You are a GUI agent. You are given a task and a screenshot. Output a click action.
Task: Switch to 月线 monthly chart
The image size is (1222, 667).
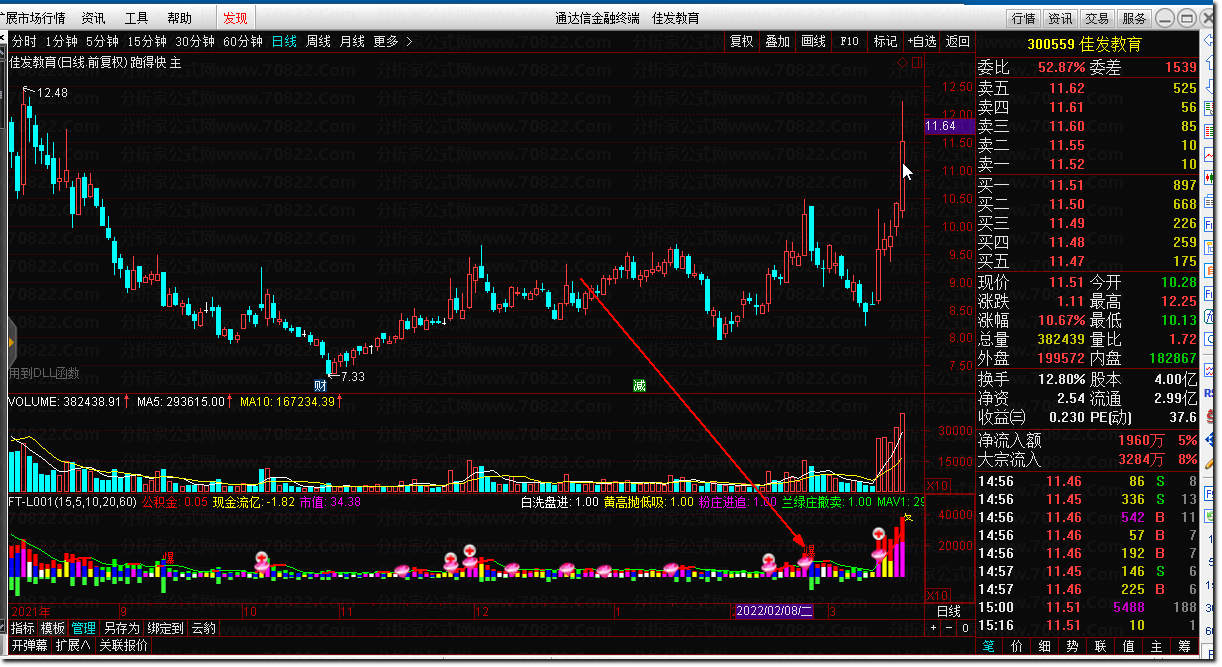tap(352, 41)
